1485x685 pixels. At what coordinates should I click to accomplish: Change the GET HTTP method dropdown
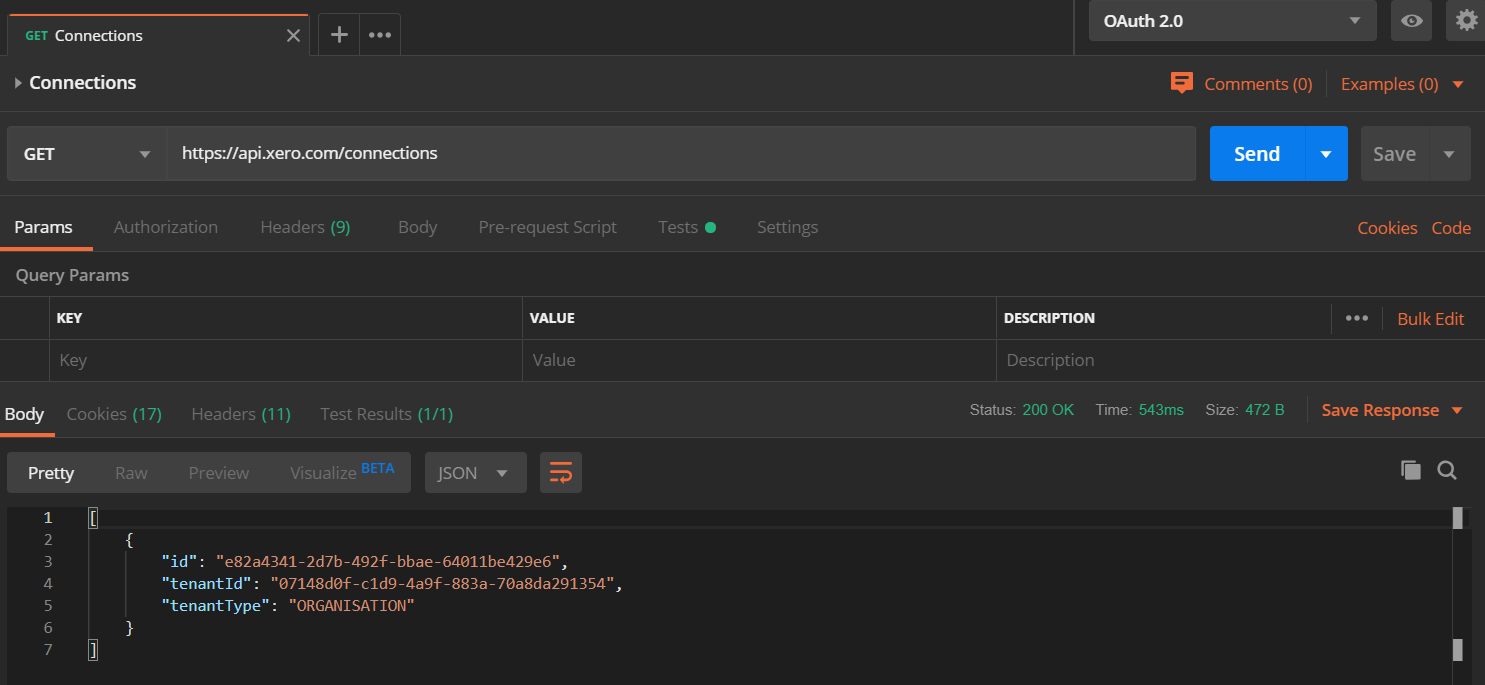[87, 154]
